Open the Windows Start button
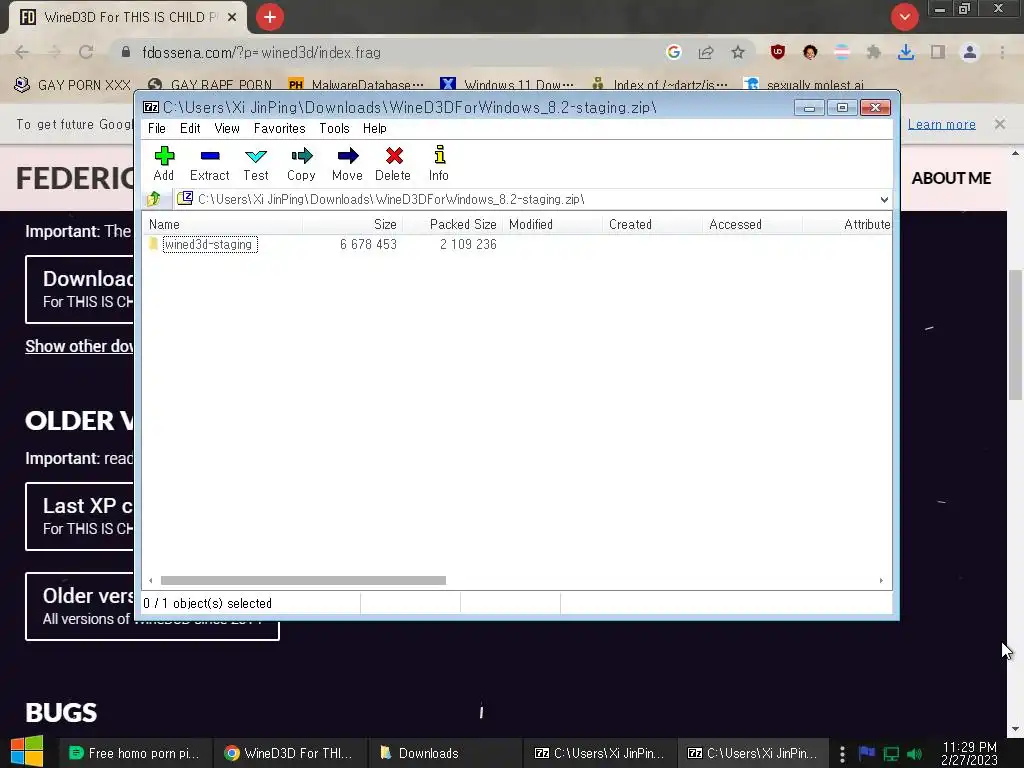The width and height of the screenshot is (1024, 768). coord(27,752)
